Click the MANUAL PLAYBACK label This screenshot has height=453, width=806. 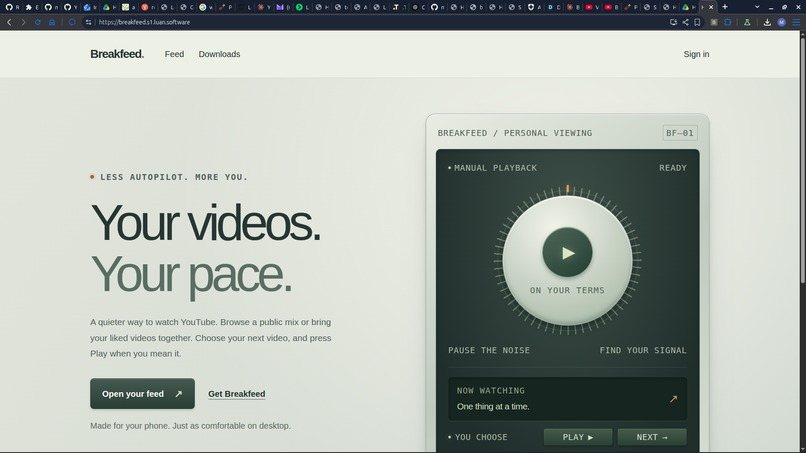point(495,168)
